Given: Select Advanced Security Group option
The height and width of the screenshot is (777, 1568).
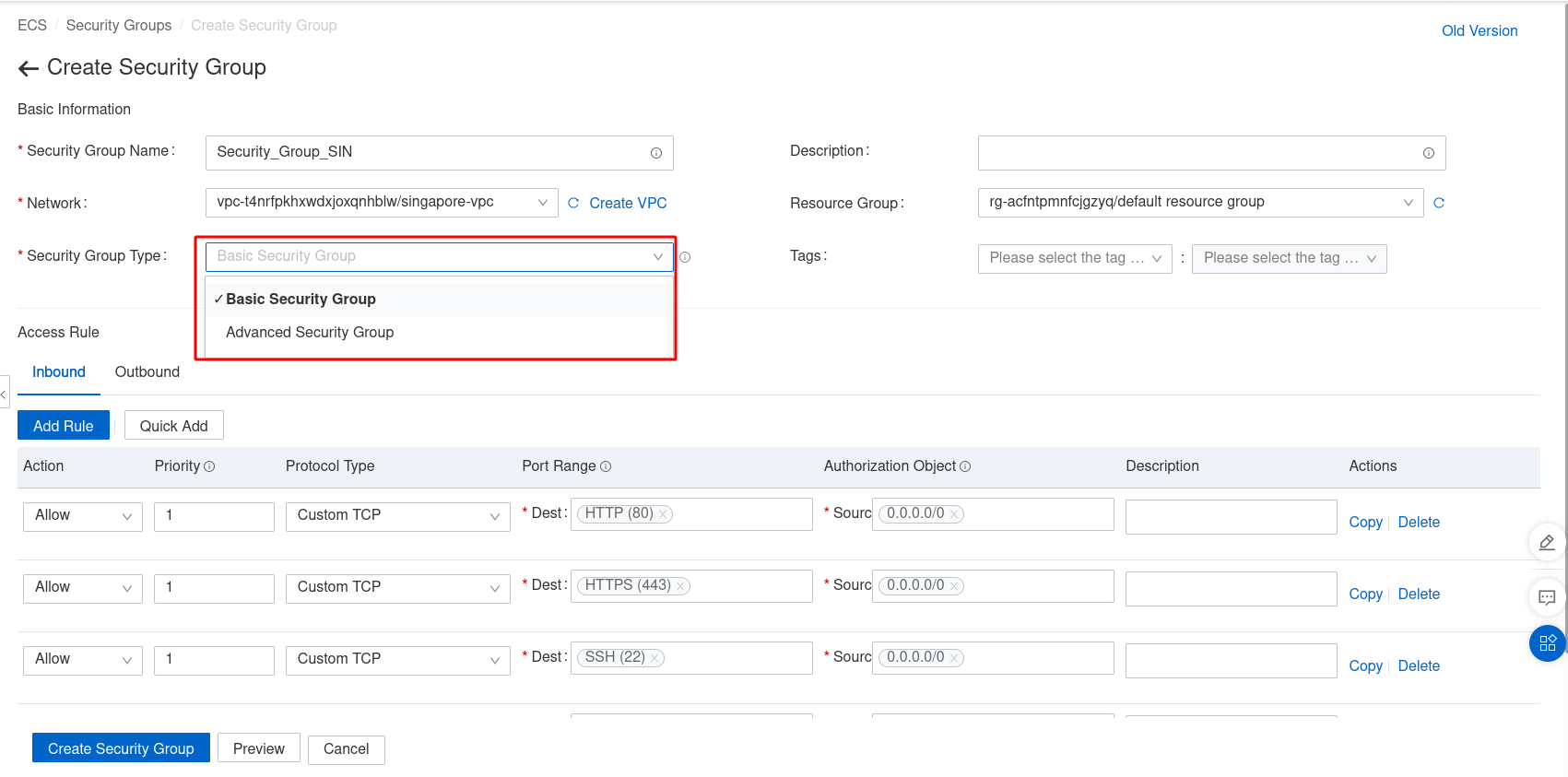Looking at the screenshot, I should (310, 333).
